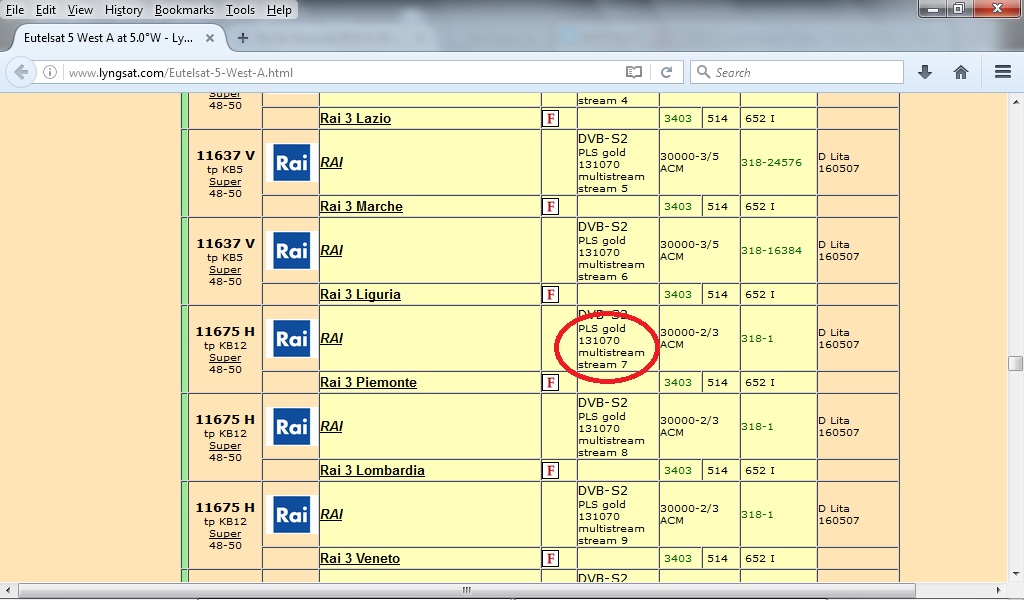The width and height of the screenshot is (1024, 600).
Task: Click the Rai logo in the Rai 3 Veneto block
Action: [x=291, y=514]
